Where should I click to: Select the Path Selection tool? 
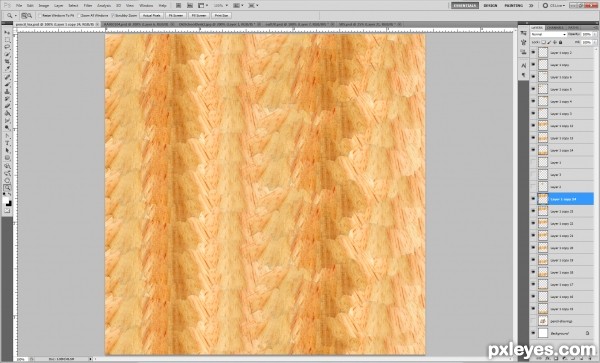pos(7,151)
